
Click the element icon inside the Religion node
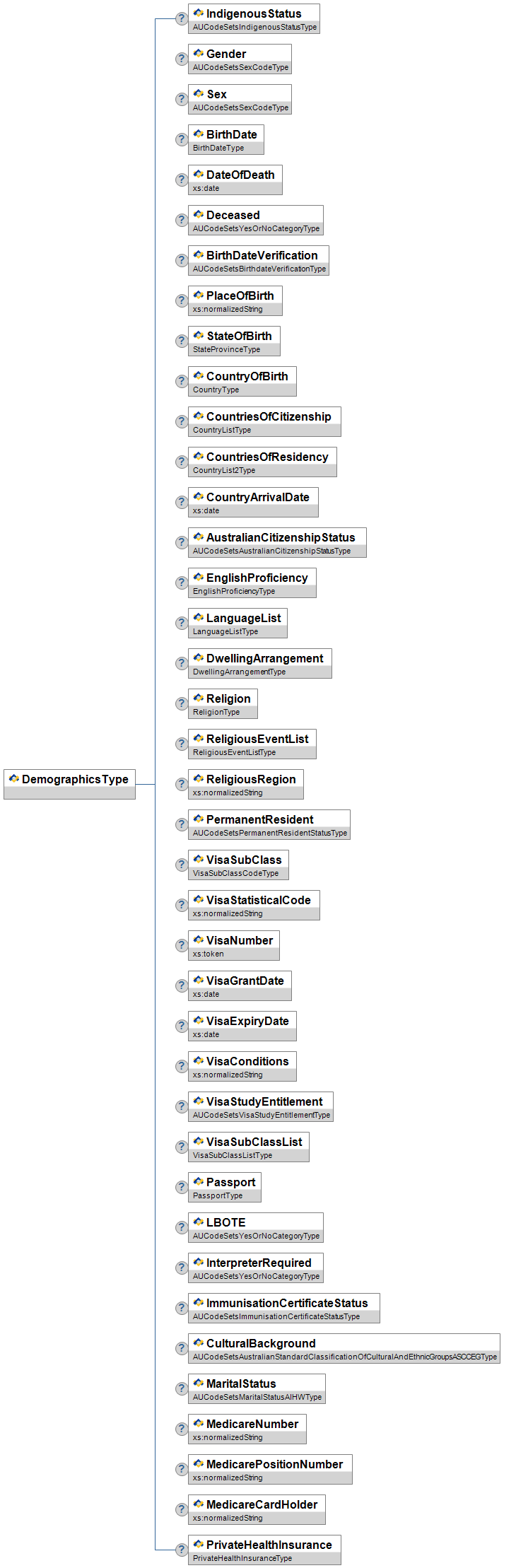tap(199, 698)
